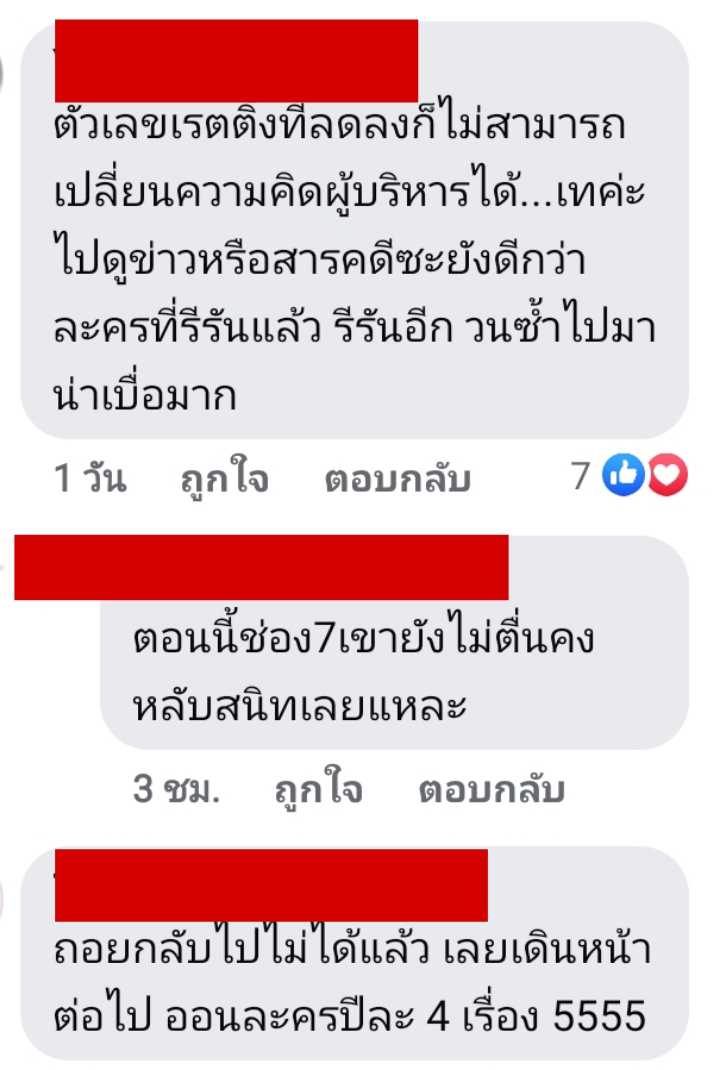Click the words 'น่าเบื่อมาก' in the first comment
The width and height of the screenshot is (720, 1070).
pyautogui.click(x=145, y=396)
